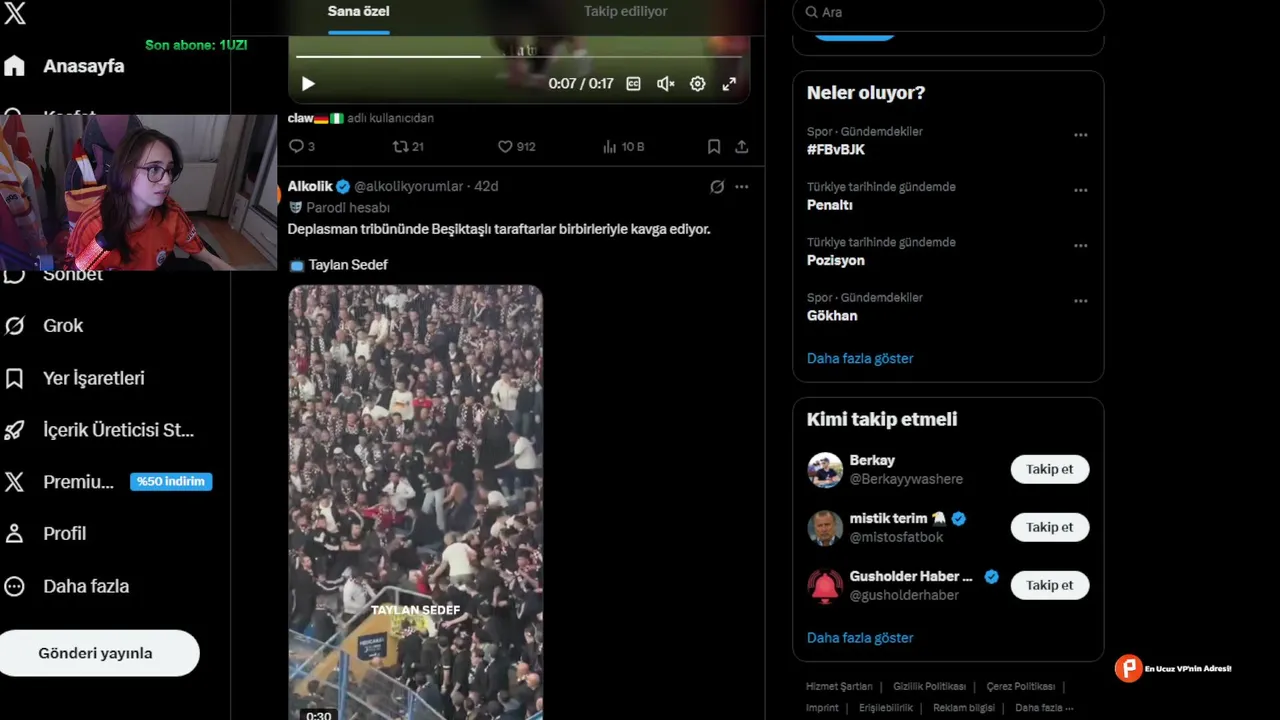The height and width of the screenshot is (720, 1280).
Task: Follow Berkay with the Takip et button
Action: coord(1050,469)
